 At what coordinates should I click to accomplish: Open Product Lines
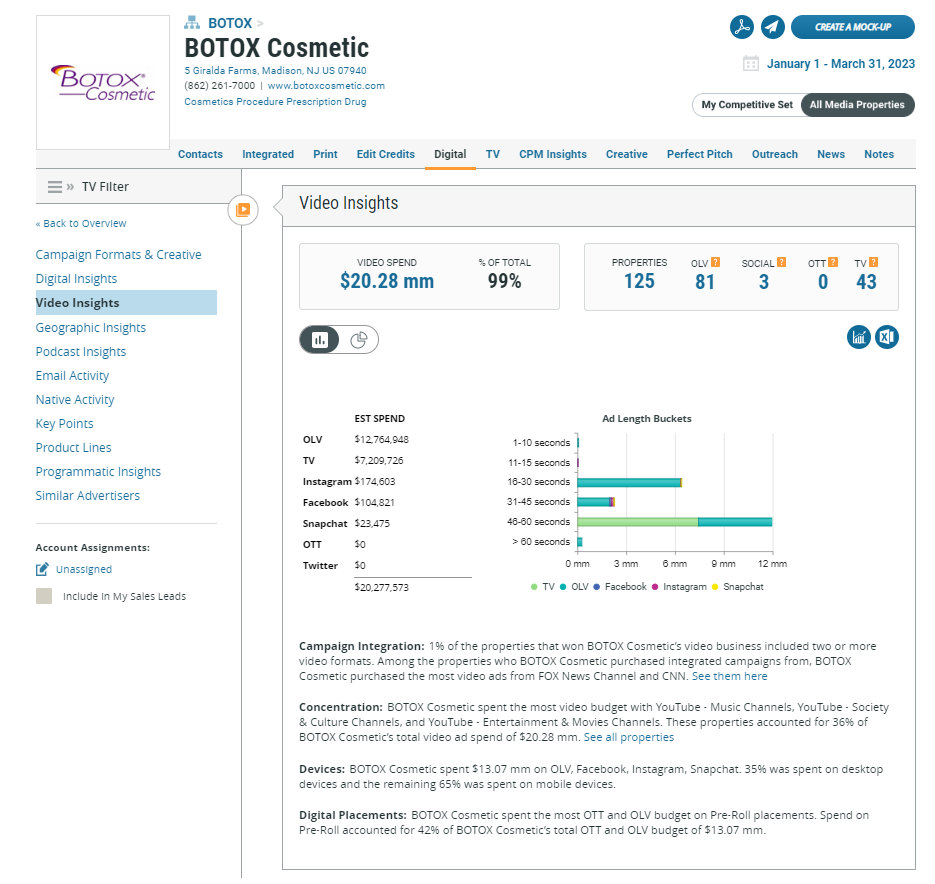pyautogui.click(x=73, y=447)
